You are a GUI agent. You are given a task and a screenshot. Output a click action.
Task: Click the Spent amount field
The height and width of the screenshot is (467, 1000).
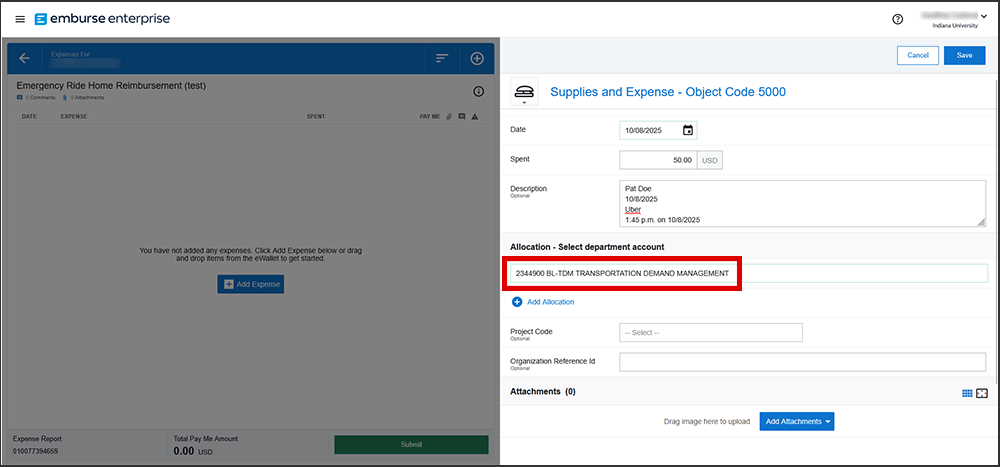click(657, 160)
